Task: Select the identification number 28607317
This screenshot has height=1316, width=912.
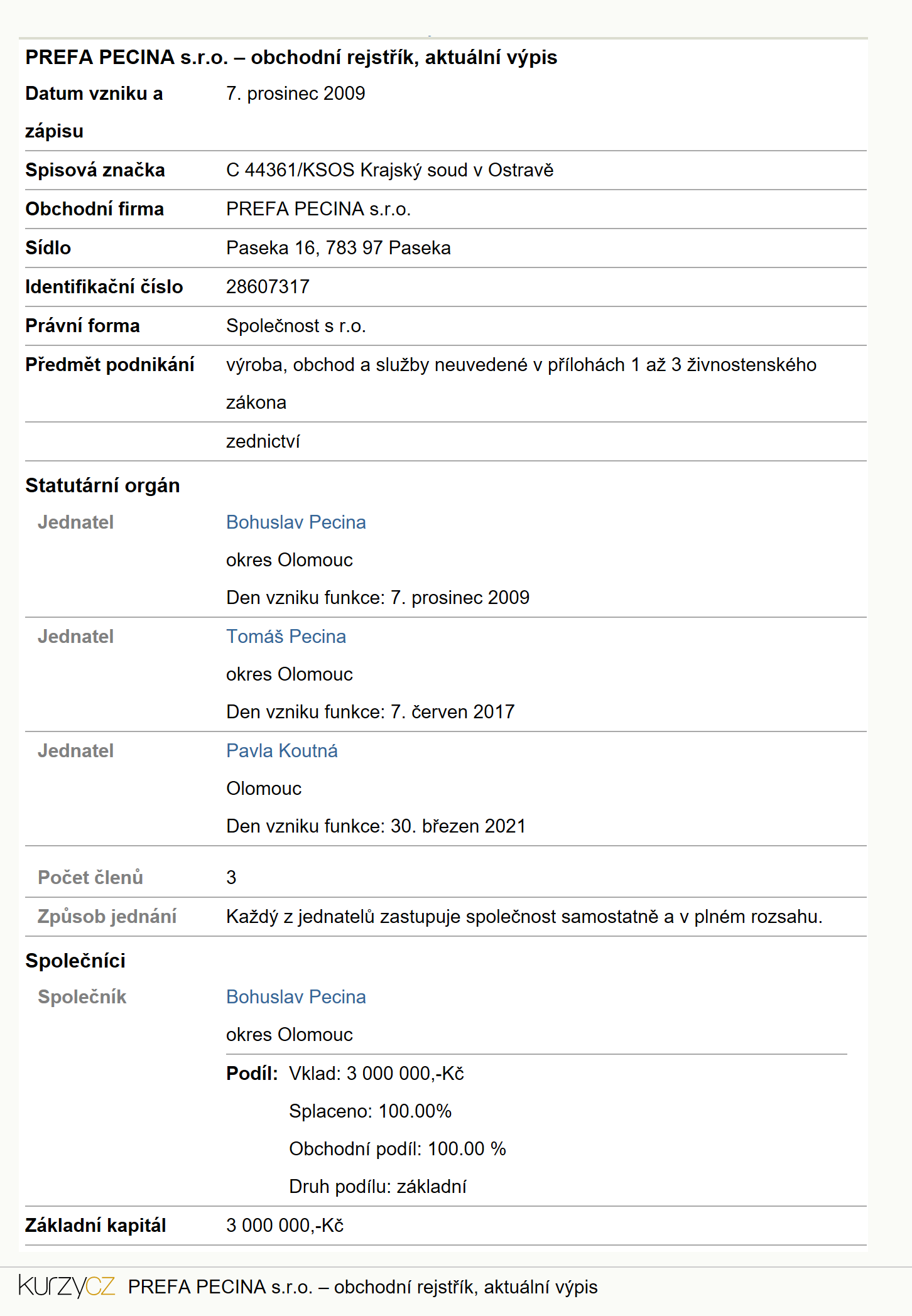Action: 268,287
